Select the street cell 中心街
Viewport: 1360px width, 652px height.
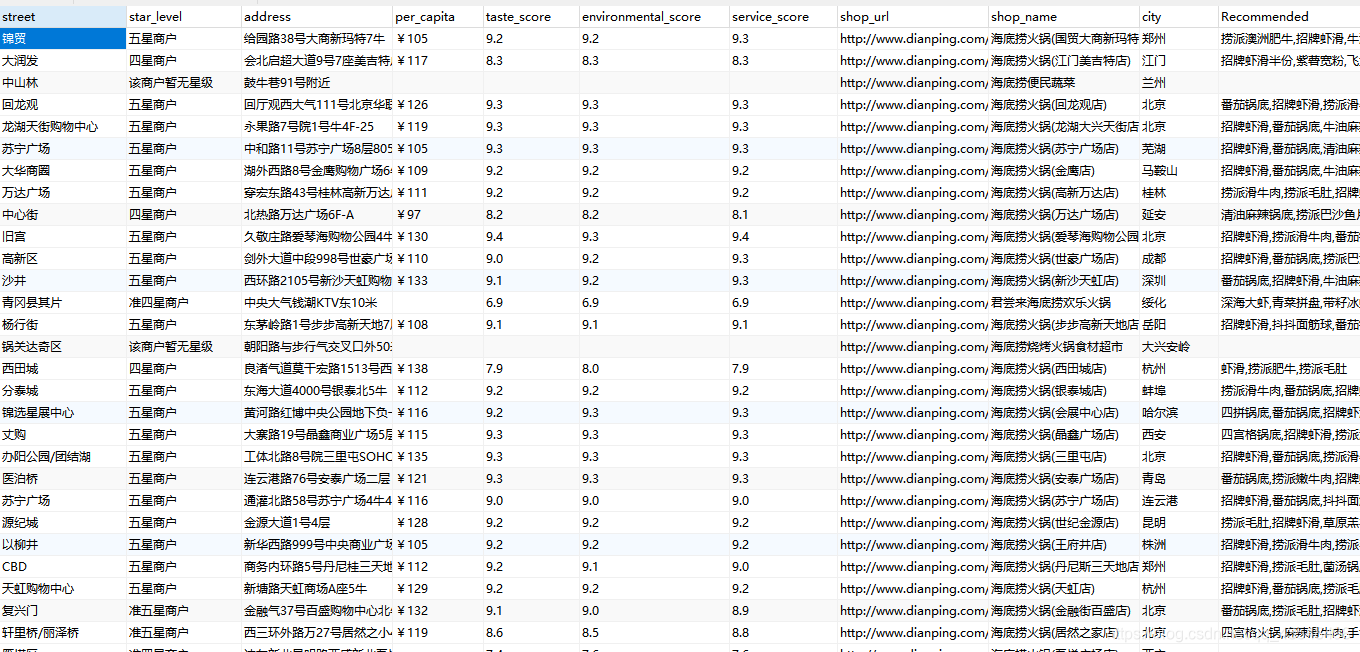tap(63, 214)
